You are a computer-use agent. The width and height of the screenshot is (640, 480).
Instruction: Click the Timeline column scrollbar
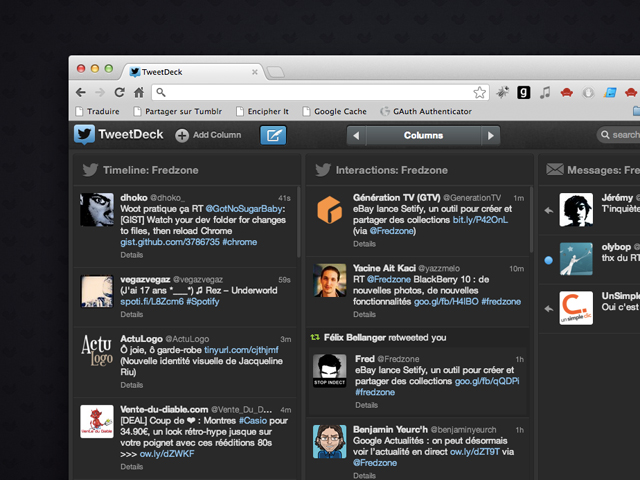(x=298, y=222)
